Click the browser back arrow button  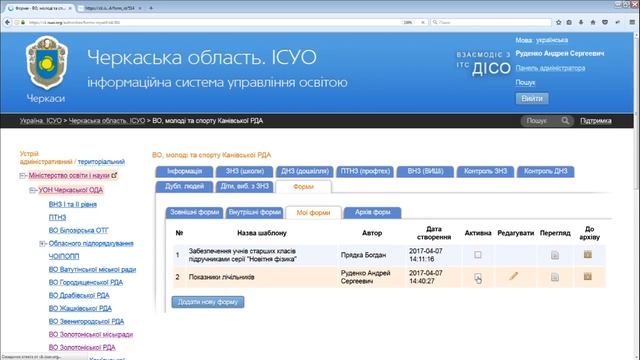click(x=7, y=22)
